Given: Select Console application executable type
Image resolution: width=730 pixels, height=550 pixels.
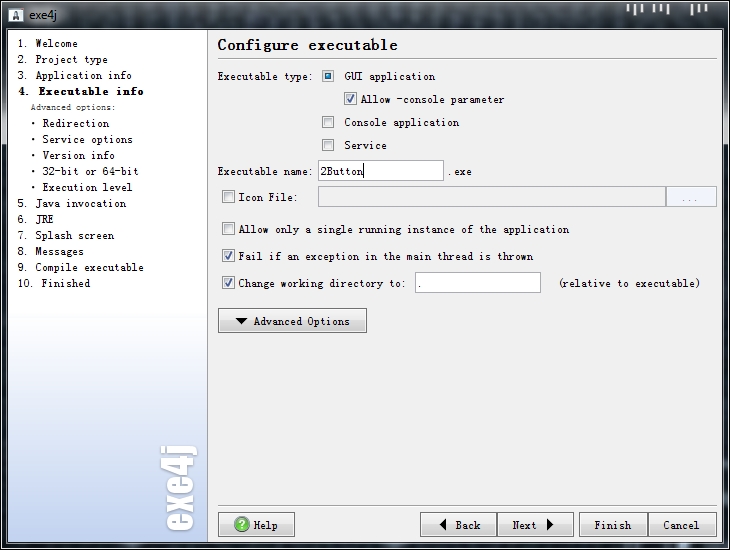Looking at the screenshot, I should [x=328, y=122].
